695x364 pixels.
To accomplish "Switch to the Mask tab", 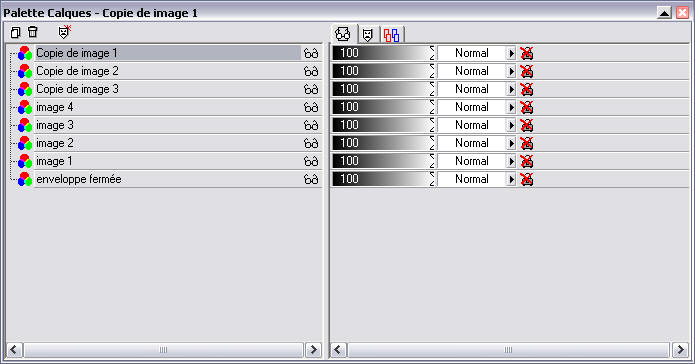I will tap(367, 34).
